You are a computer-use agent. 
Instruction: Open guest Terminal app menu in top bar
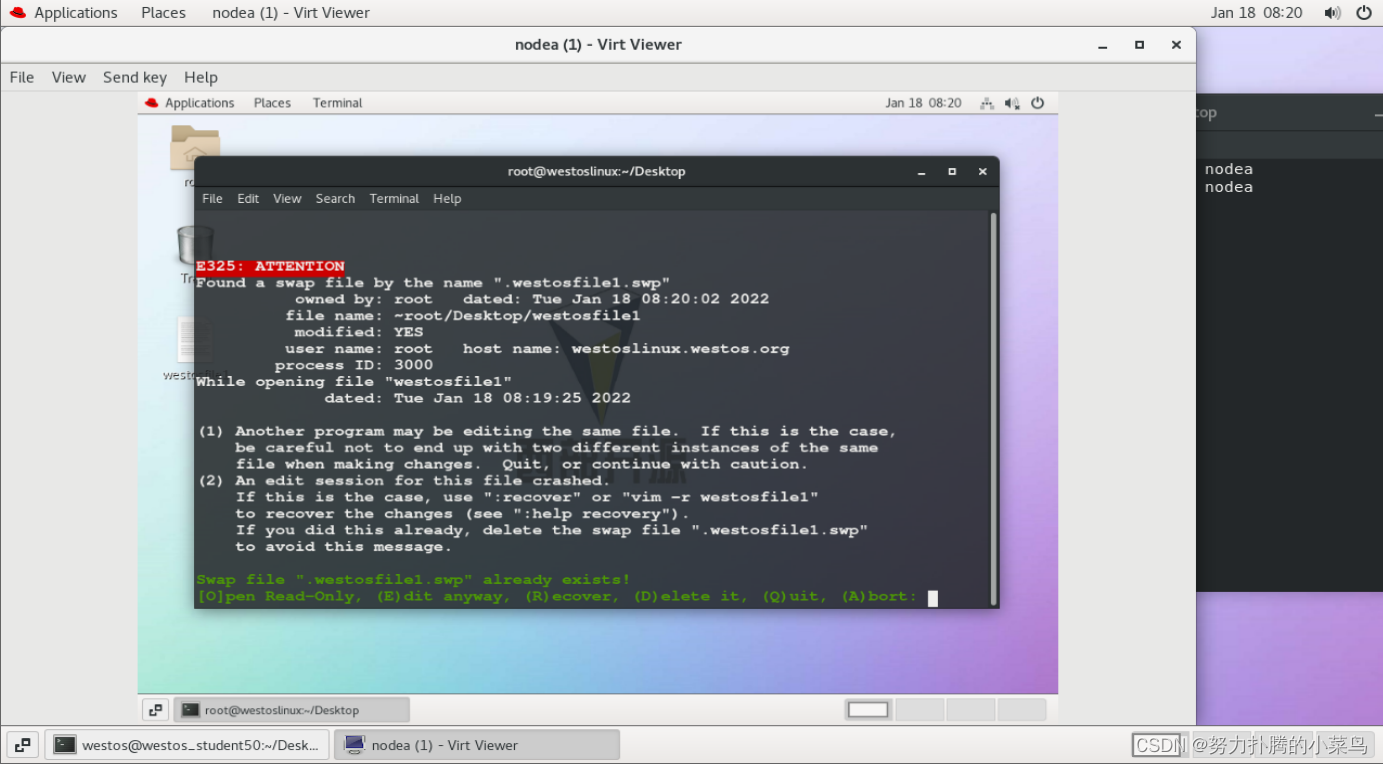[337, 103]
